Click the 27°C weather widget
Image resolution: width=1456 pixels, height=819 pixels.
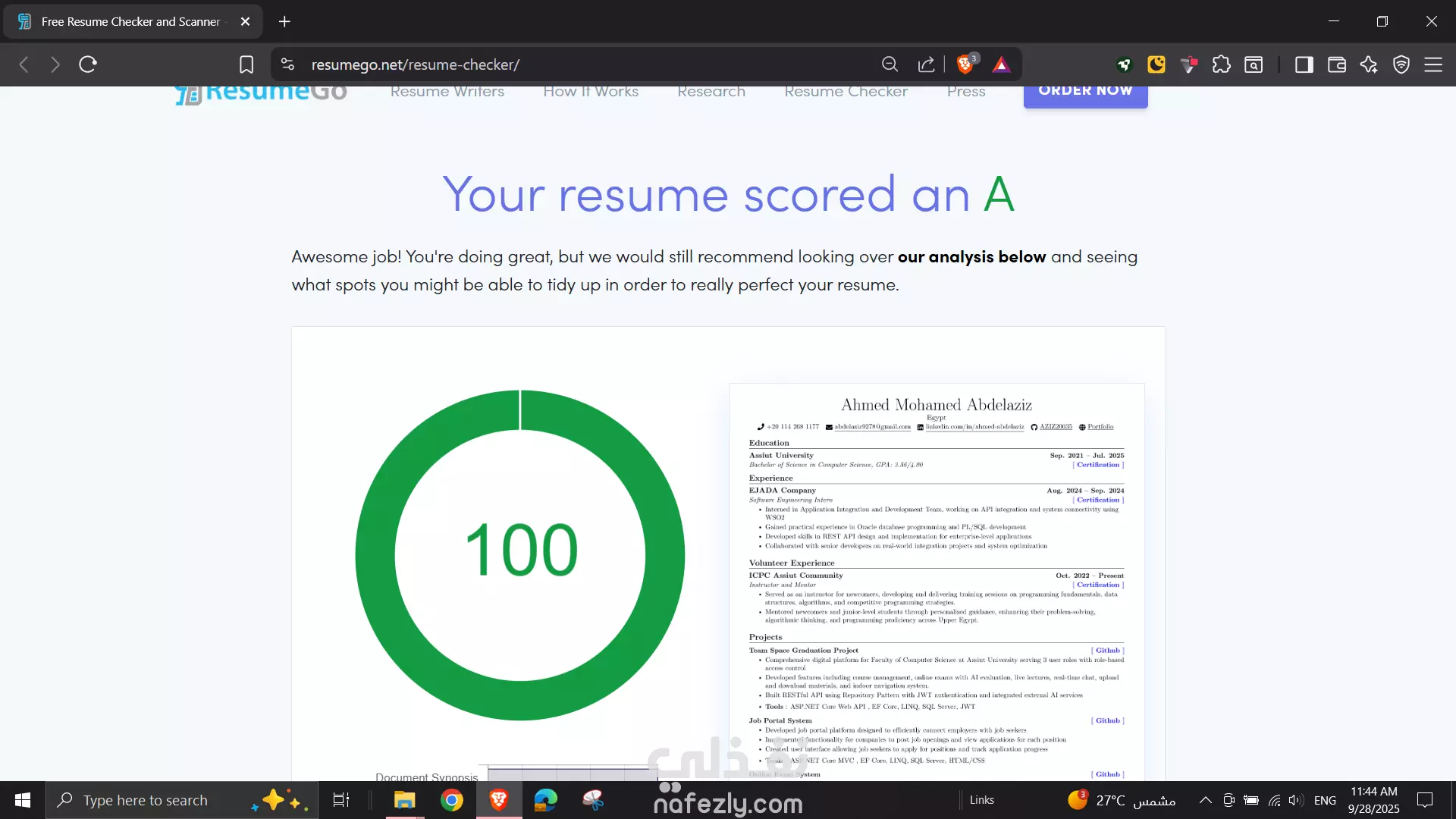point(1122,800)
